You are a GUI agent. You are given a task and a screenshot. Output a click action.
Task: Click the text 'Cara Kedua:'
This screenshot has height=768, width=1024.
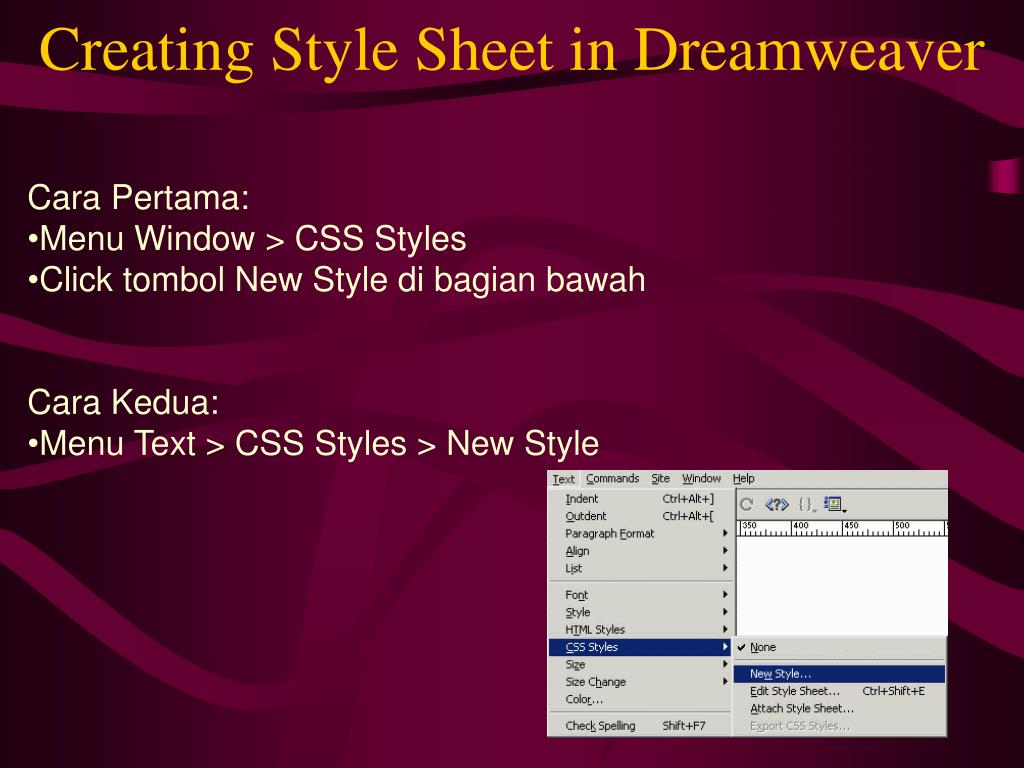pyautogui.click(x=123, y=402)
